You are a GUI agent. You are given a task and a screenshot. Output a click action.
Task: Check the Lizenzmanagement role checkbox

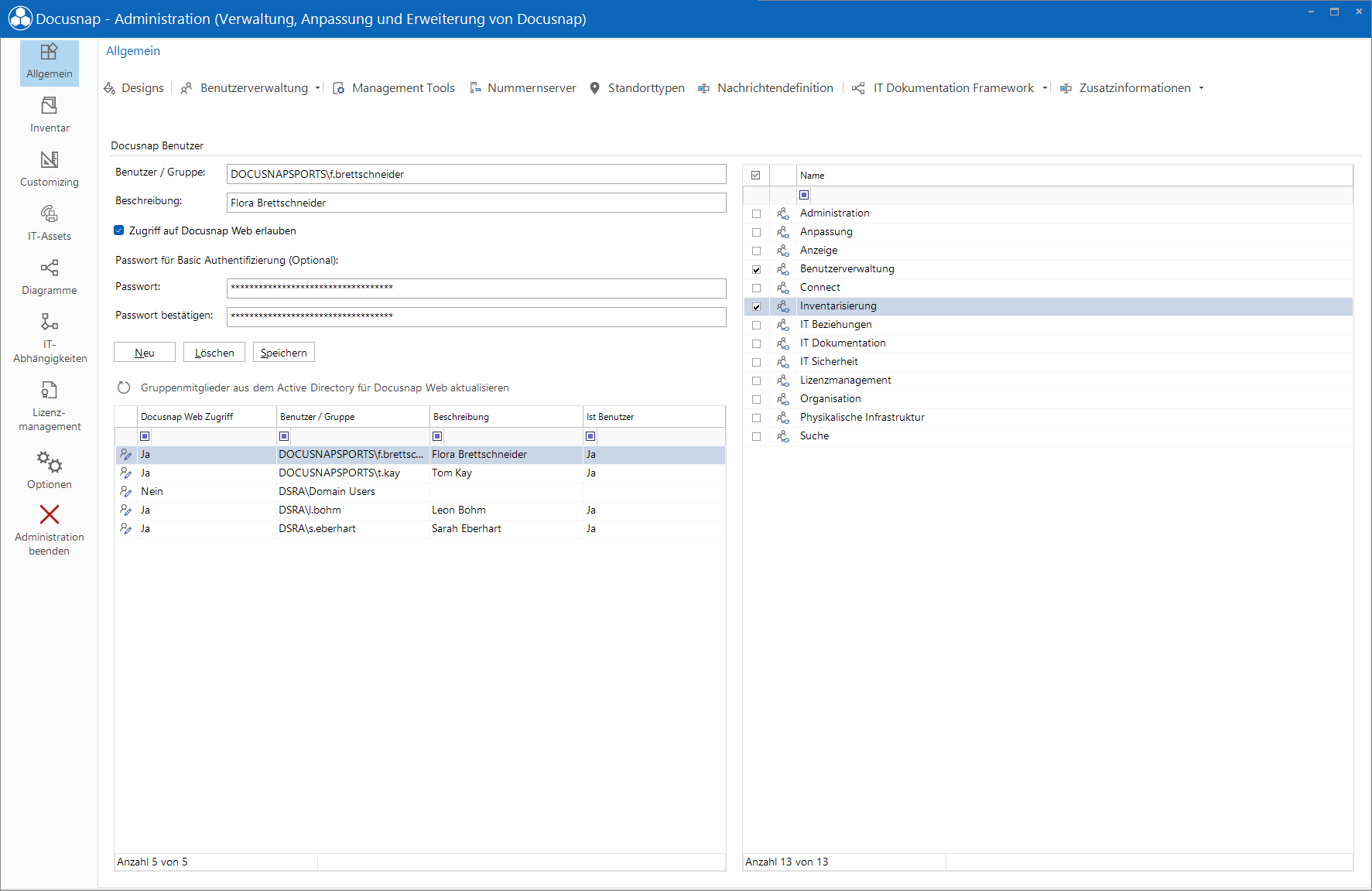coord(756,381)
